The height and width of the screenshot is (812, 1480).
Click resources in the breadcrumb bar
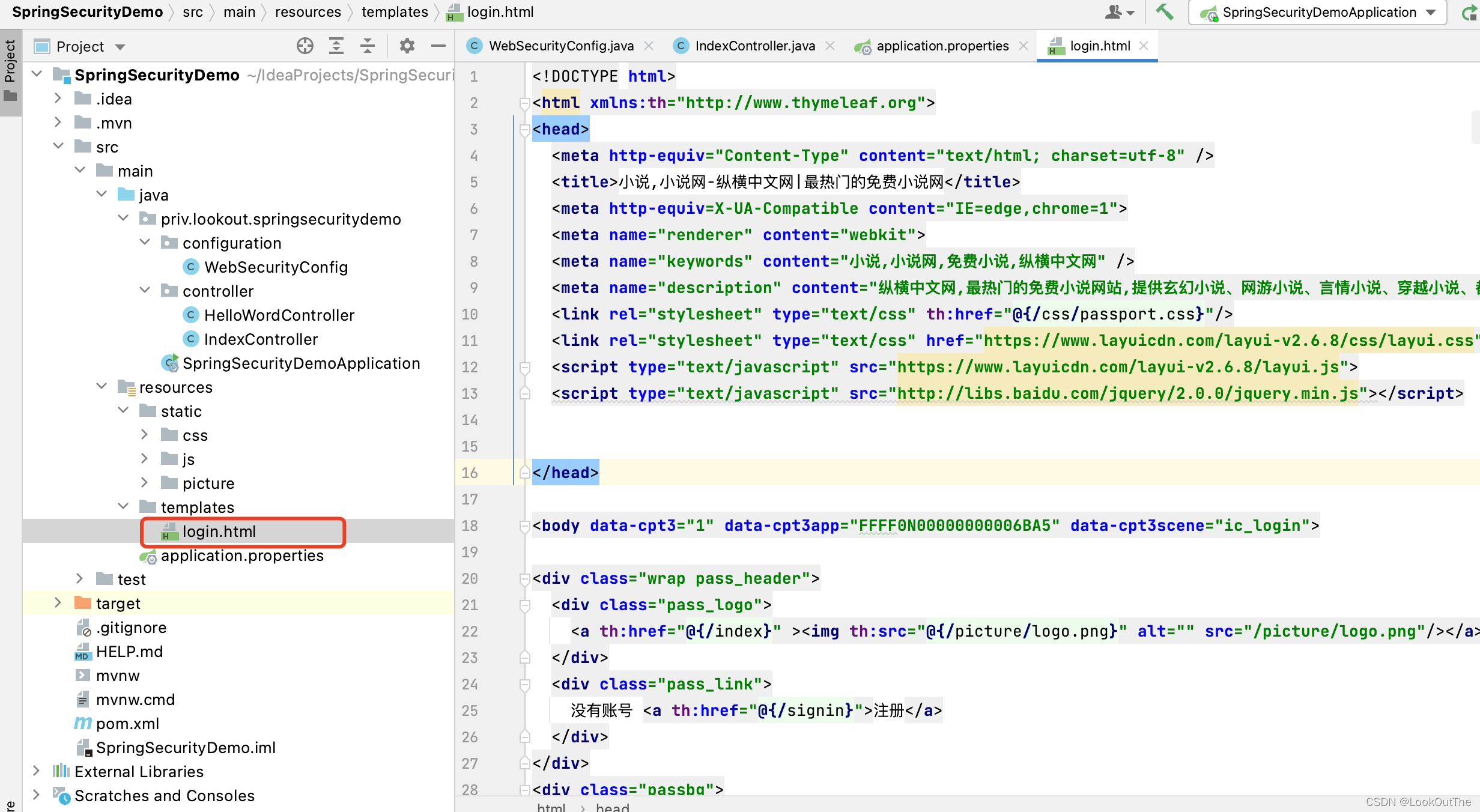[308, 11]
